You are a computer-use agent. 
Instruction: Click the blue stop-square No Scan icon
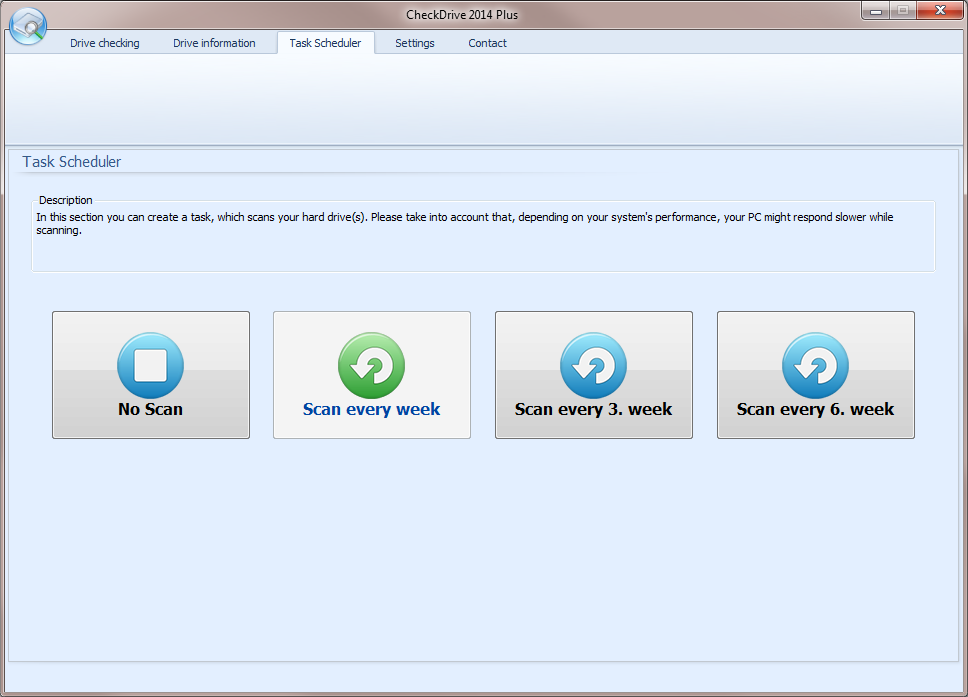[151, 365]
